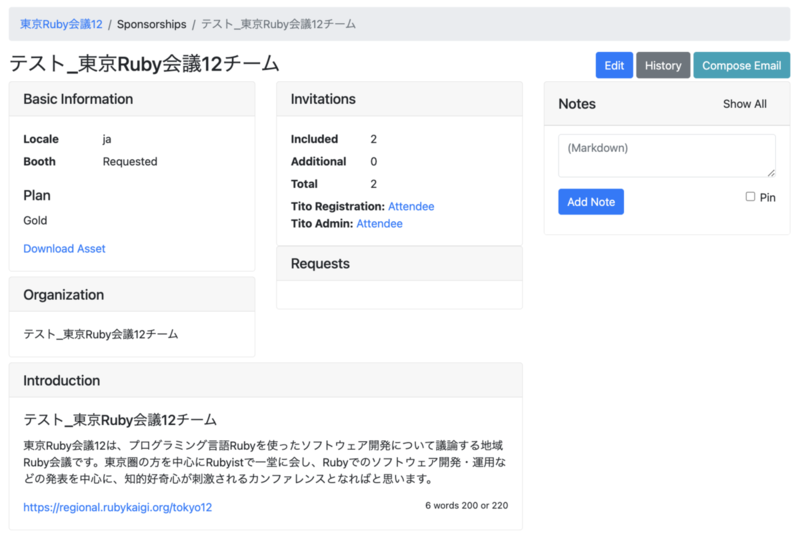Screen dimensions: 800x535
Task: Toggle the Pin checkbox
Action: (x=750, y=196)
